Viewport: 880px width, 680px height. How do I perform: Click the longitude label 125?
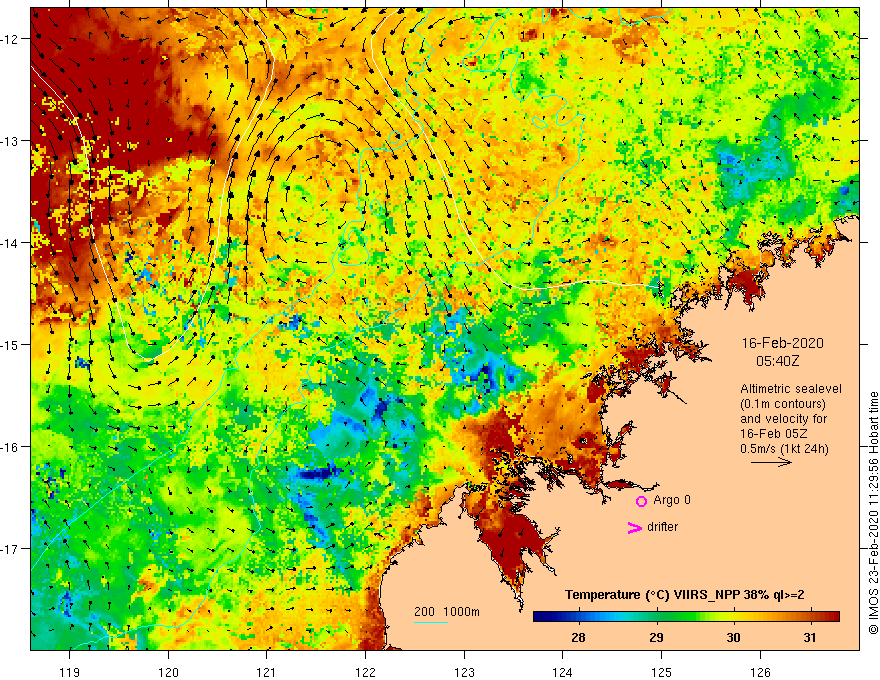[x=662, y=672]
